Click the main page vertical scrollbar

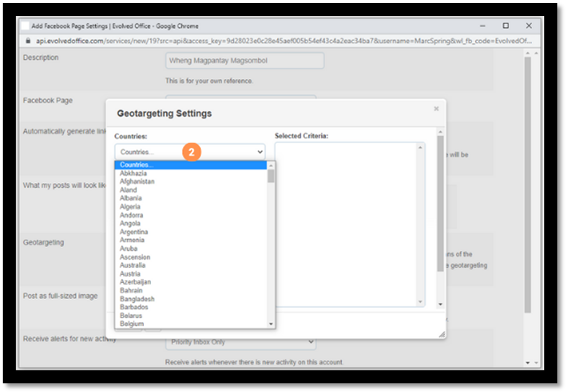click(528, 185)
